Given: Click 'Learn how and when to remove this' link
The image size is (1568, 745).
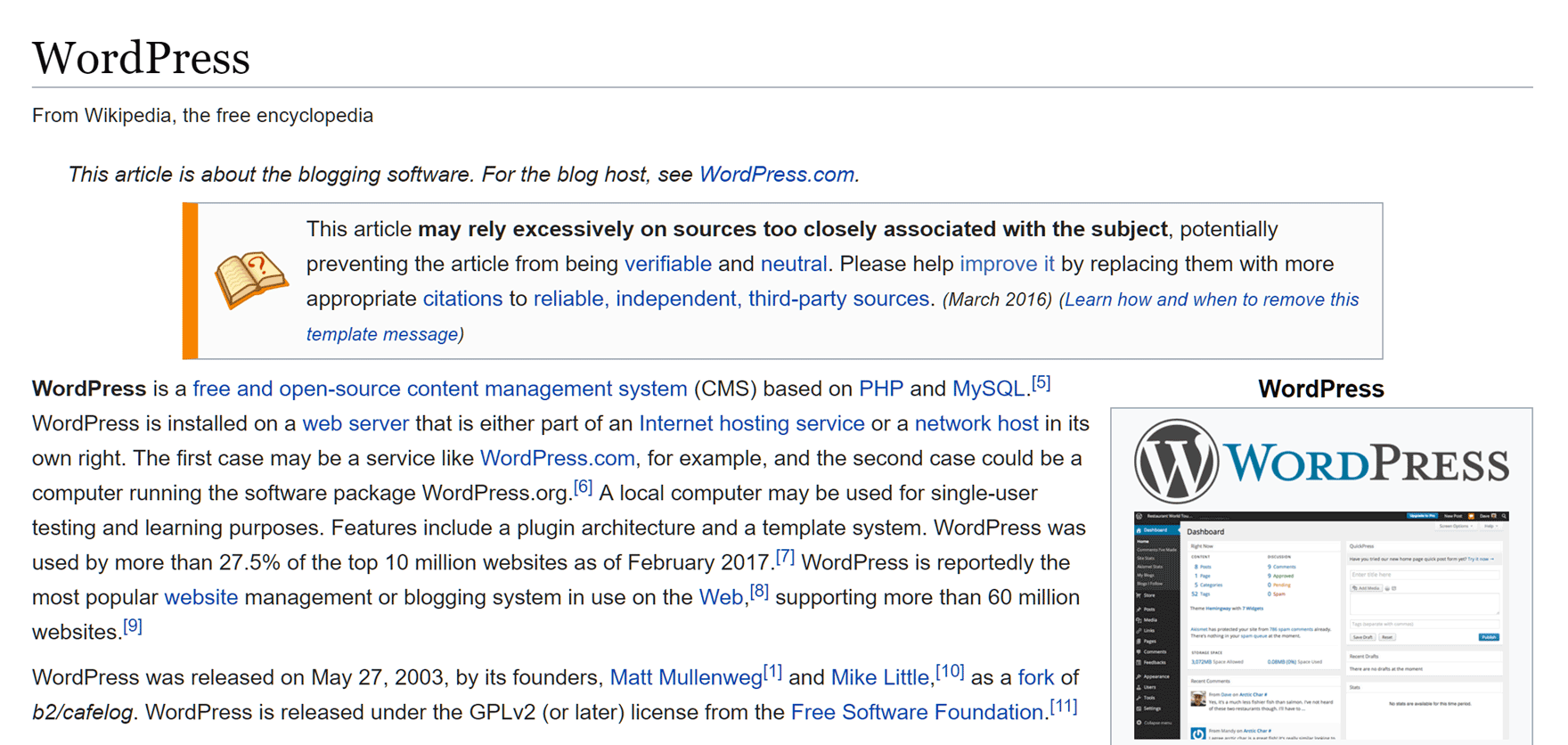Looking at the screenshot, I should 1212,299.
